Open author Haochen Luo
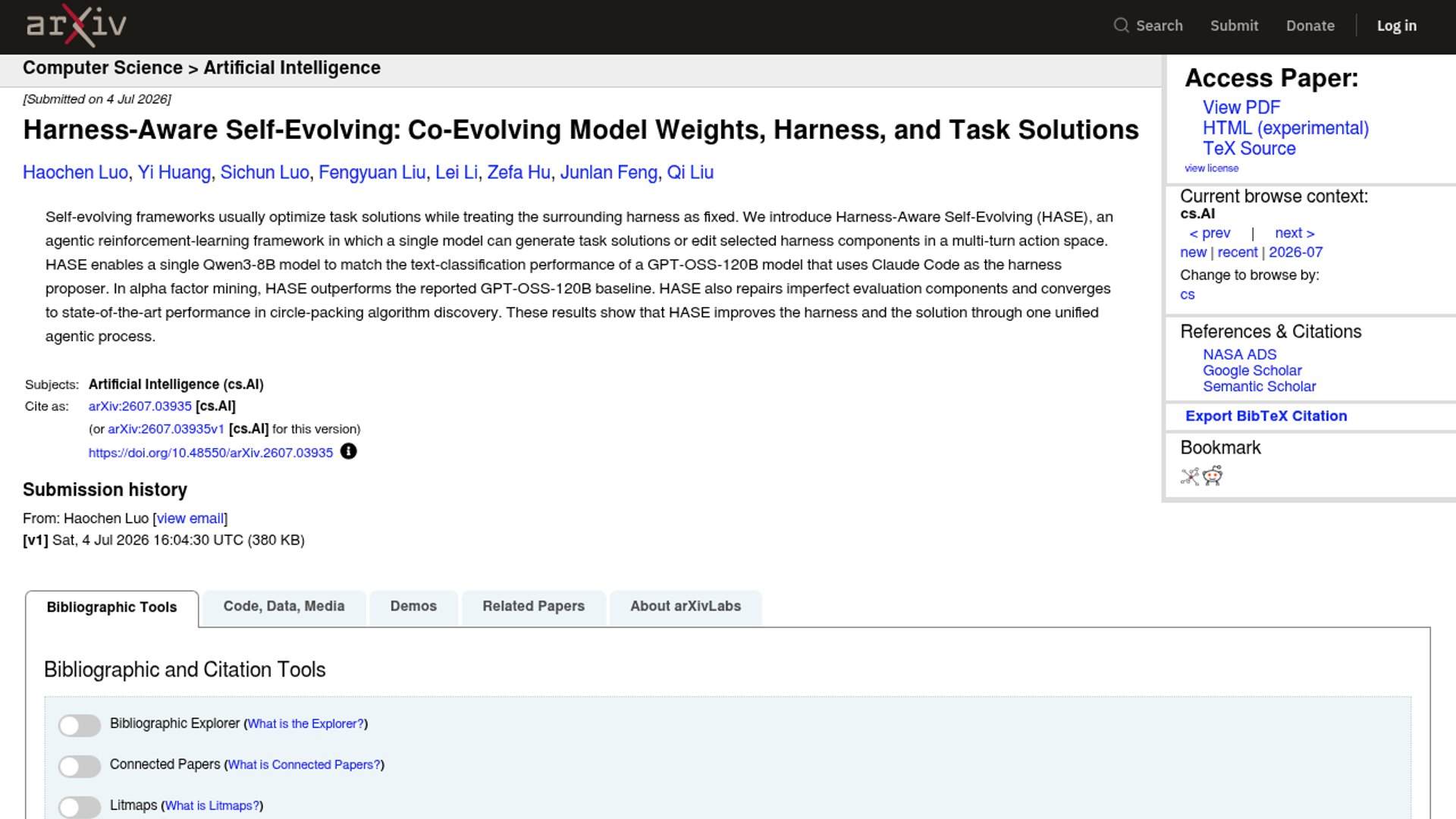The height and width of the screenshot is (819, 1456). 75,173
